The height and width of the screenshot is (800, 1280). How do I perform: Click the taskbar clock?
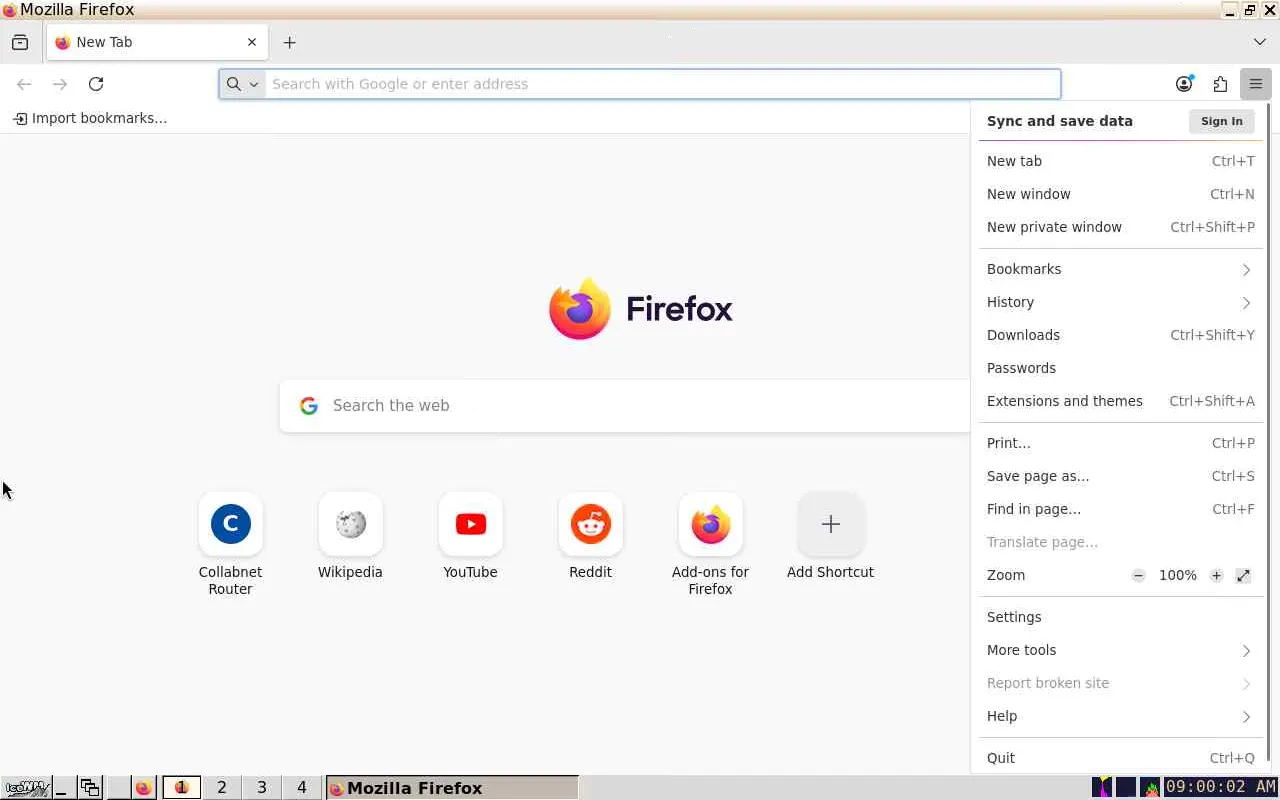click(1220, 788)
